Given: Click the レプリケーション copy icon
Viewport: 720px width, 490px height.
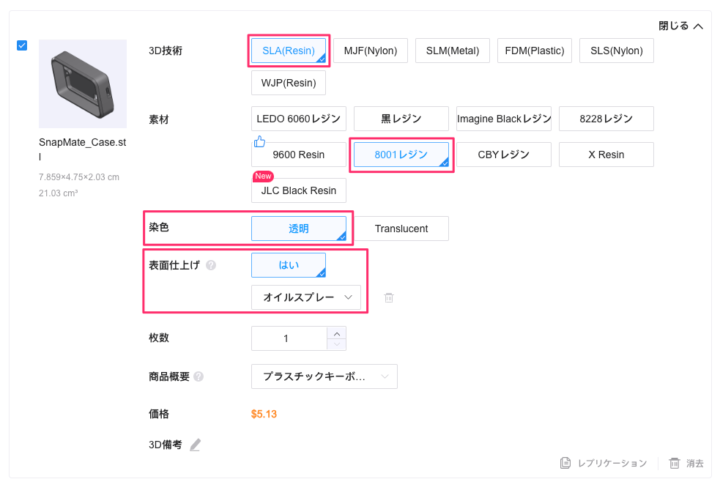Looking at the screenshot, I should (x=566, y=463).
